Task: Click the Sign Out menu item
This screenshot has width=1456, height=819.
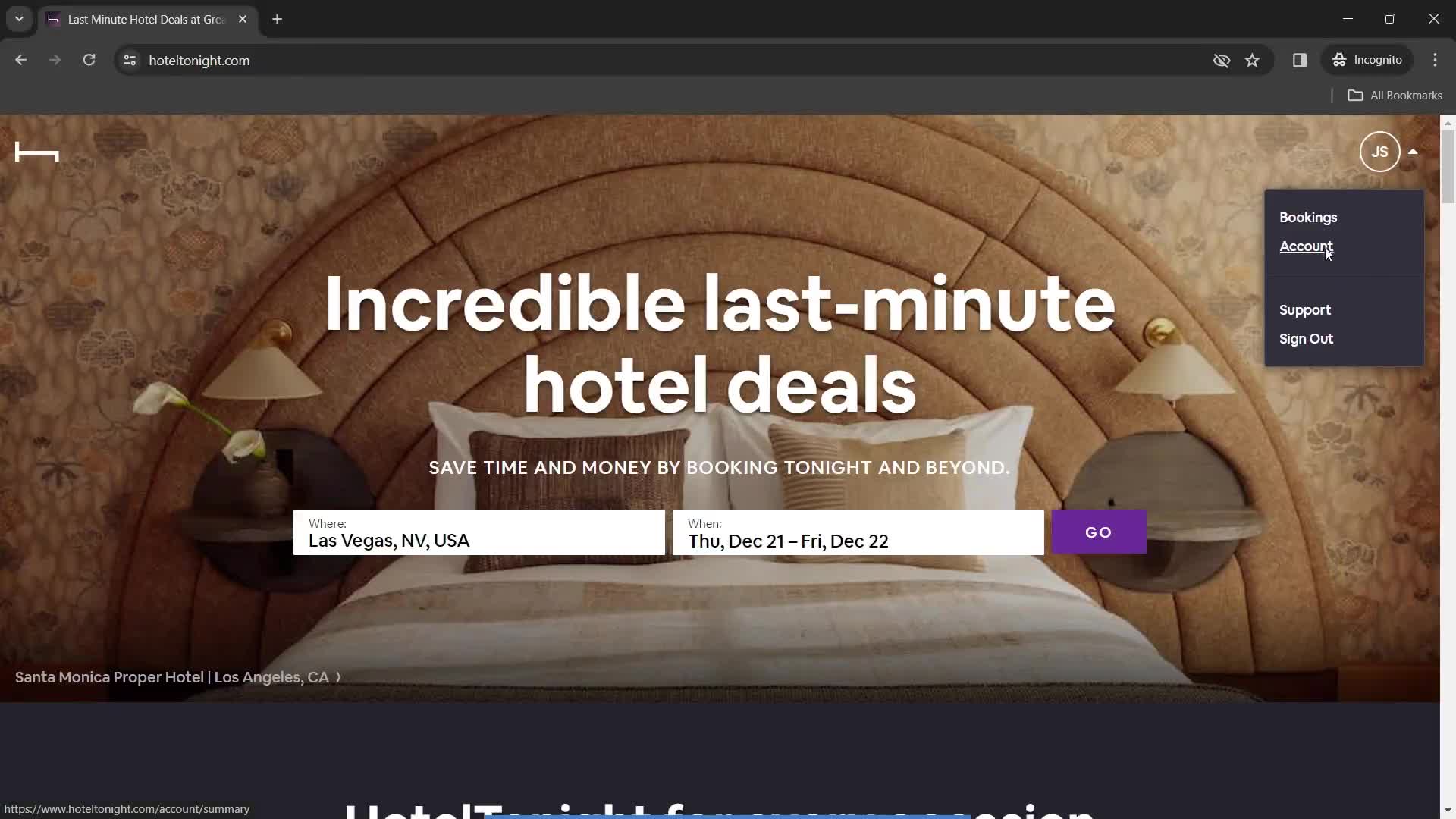Action: (1307, 338)
